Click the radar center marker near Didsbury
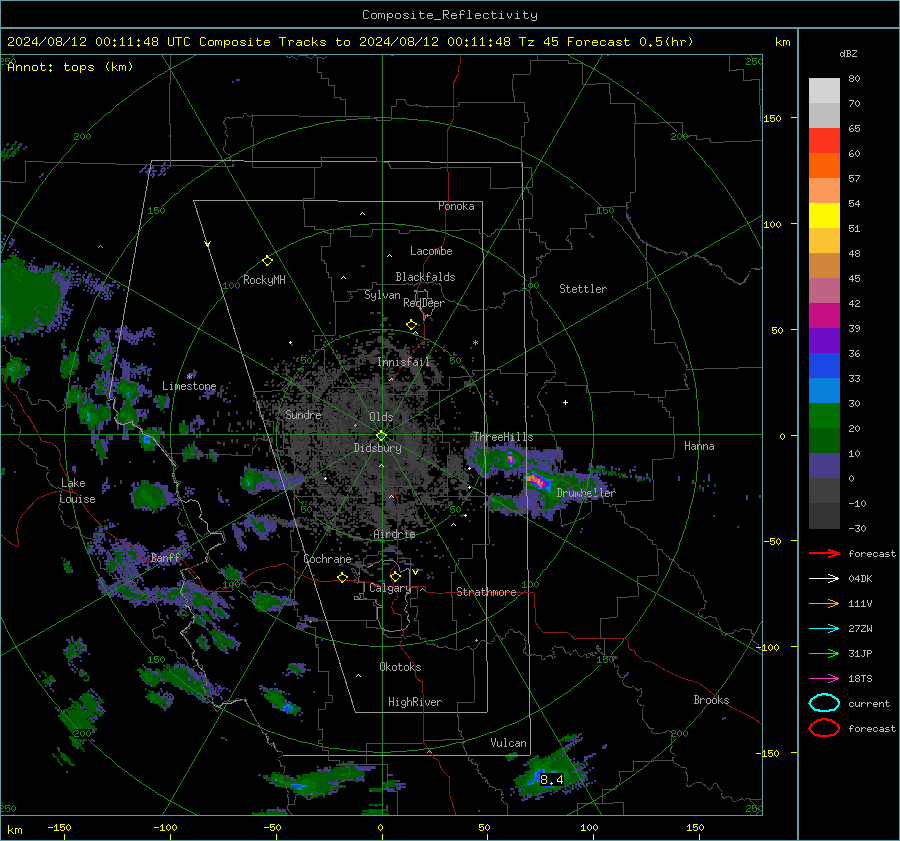This screenshot has height=841, width=900. tap(381, 436)
